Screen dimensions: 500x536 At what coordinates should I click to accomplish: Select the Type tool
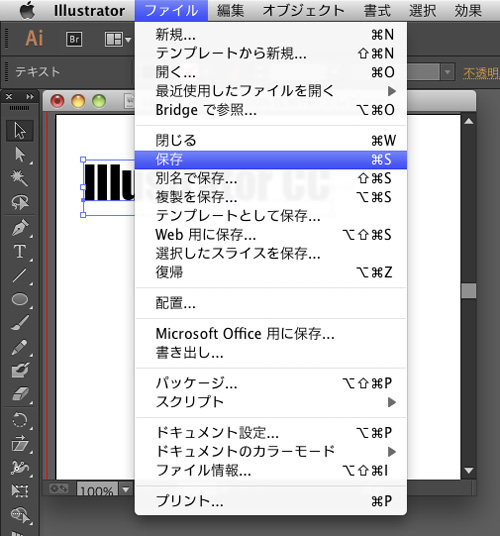pos(20,252)
